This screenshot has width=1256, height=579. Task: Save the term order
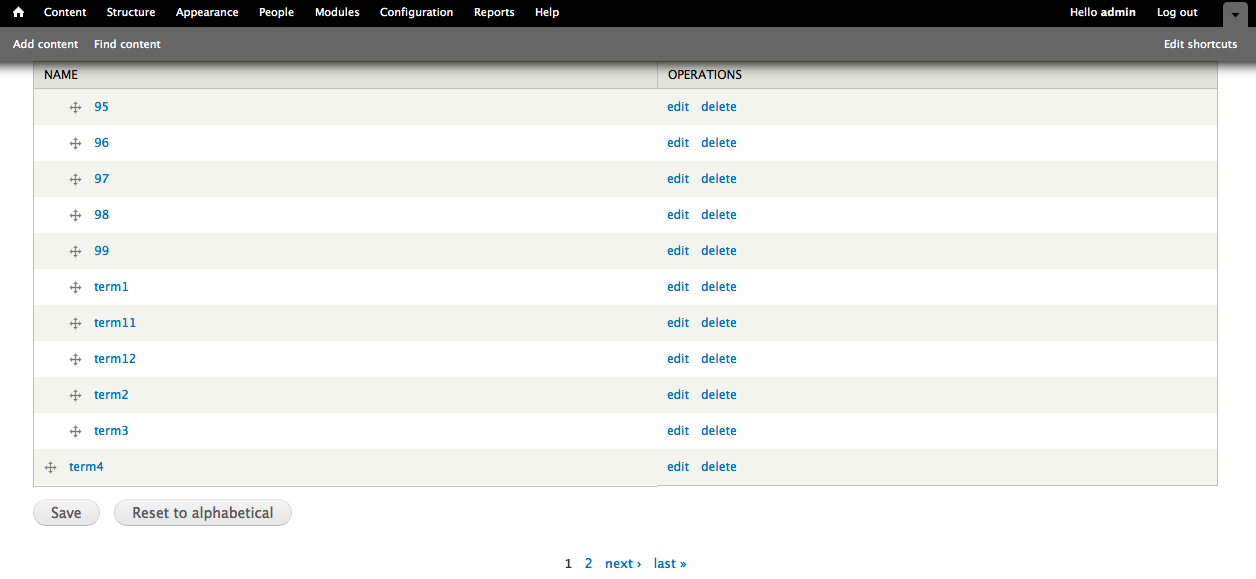click(x=66, y=513)
